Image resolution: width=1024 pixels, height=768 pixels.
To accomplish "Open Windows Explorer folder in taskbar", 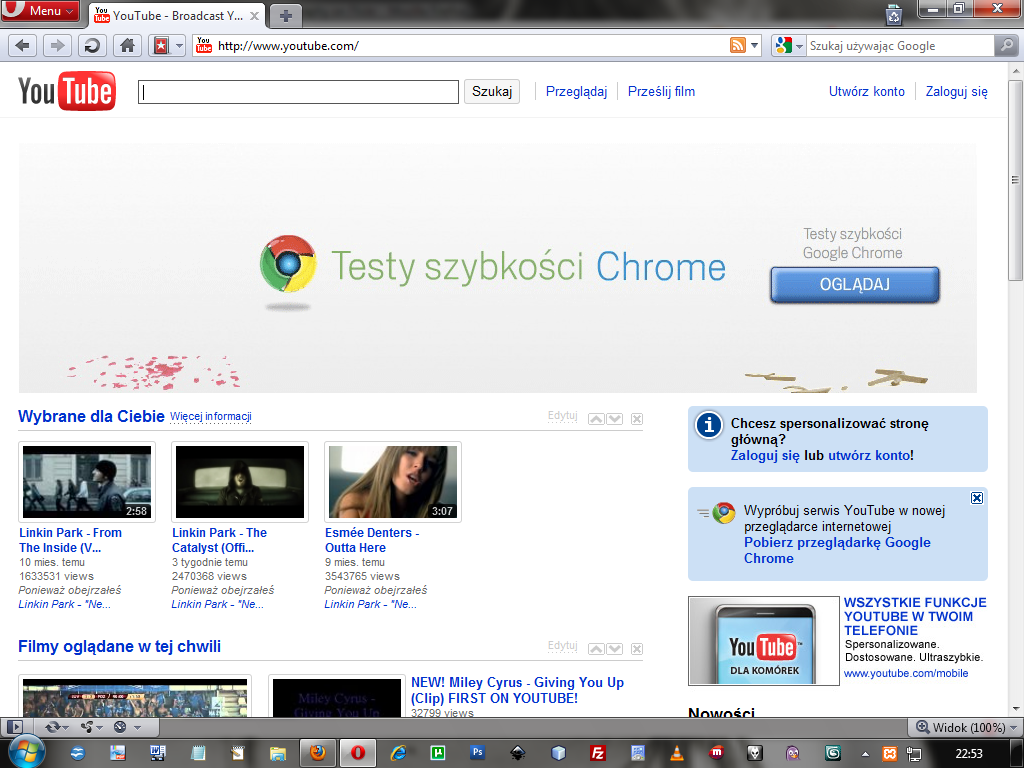I will 278,753.
